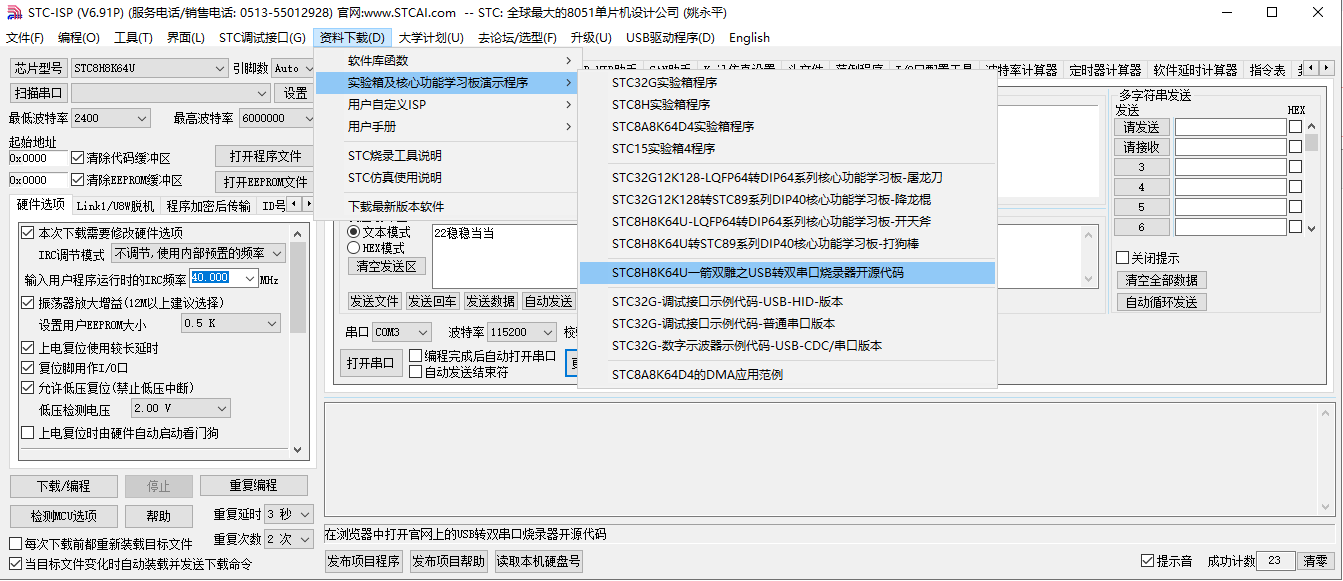This screenshot has height=581, width=1343.
Task: Click 打开串口 button
Action: 369,363
